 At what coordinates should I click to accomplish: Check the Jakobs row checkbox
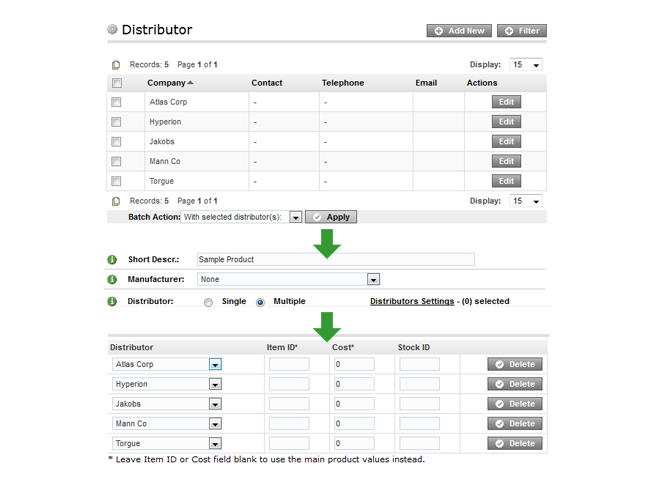point(116,142)
